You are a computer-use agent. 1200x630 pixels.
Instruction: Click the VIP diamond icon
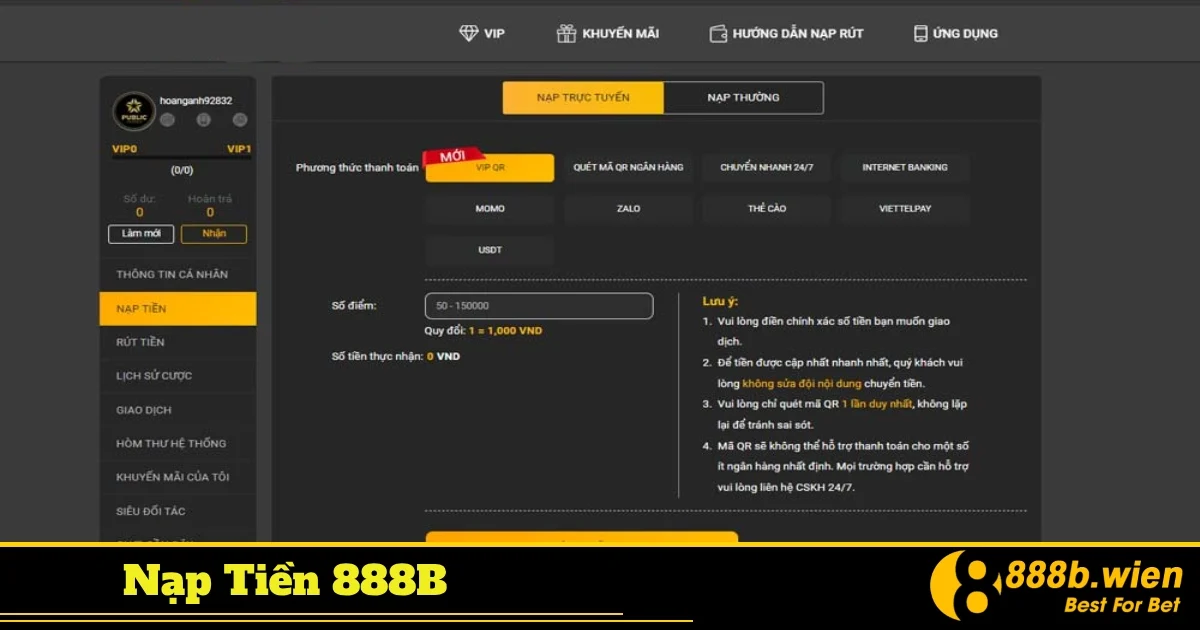468,33
